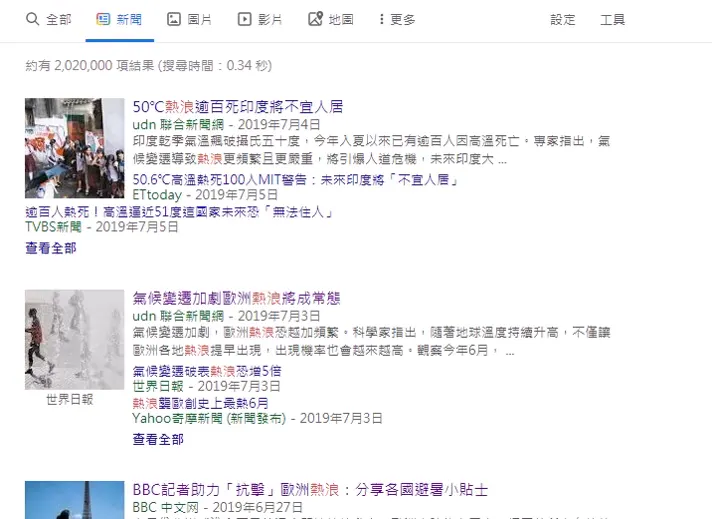Image resolution: width=712 pixels, height=519 pixels.
Task: Open BBC headline 抗擊歐洲熱浪
Action: [310, 490]
